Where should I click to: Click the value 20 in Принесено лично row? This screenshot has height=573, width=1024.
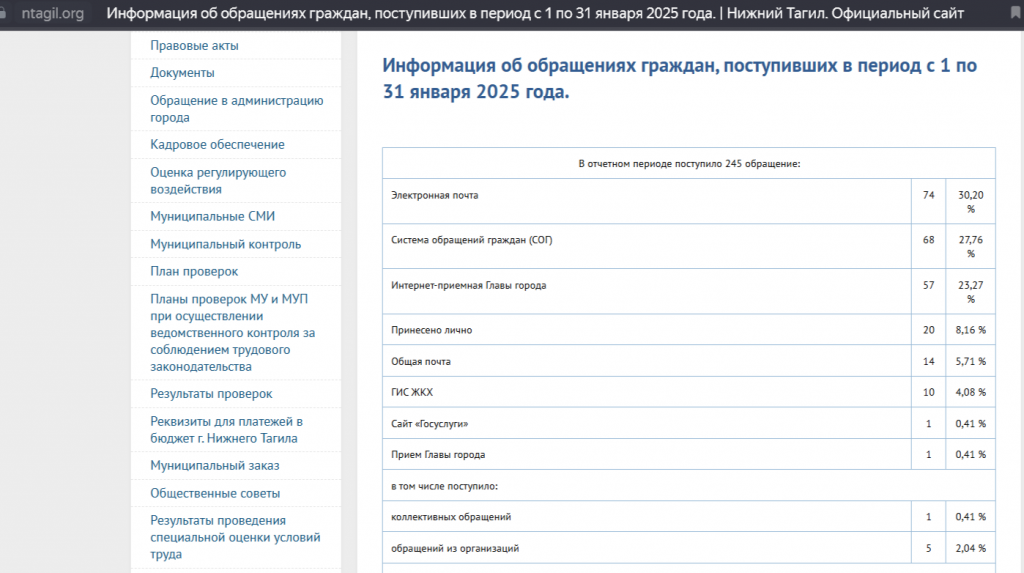click(x=929, y=331)
